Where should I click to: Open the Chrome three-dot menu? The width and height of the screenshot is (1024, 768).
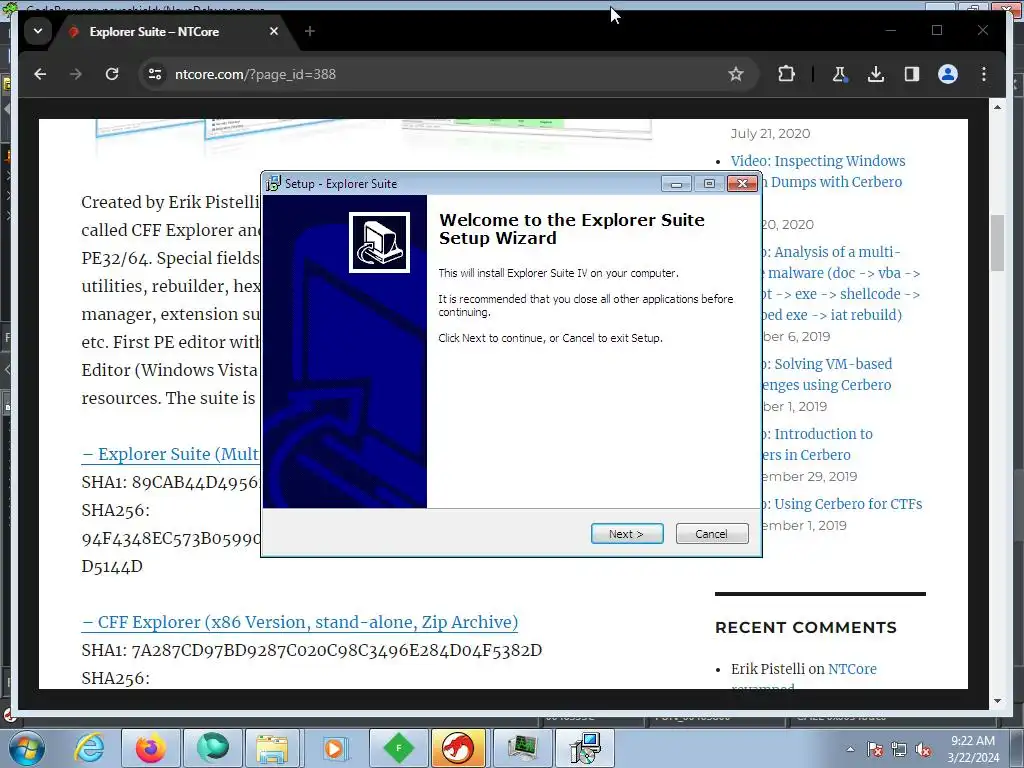(x=984, y=74)
